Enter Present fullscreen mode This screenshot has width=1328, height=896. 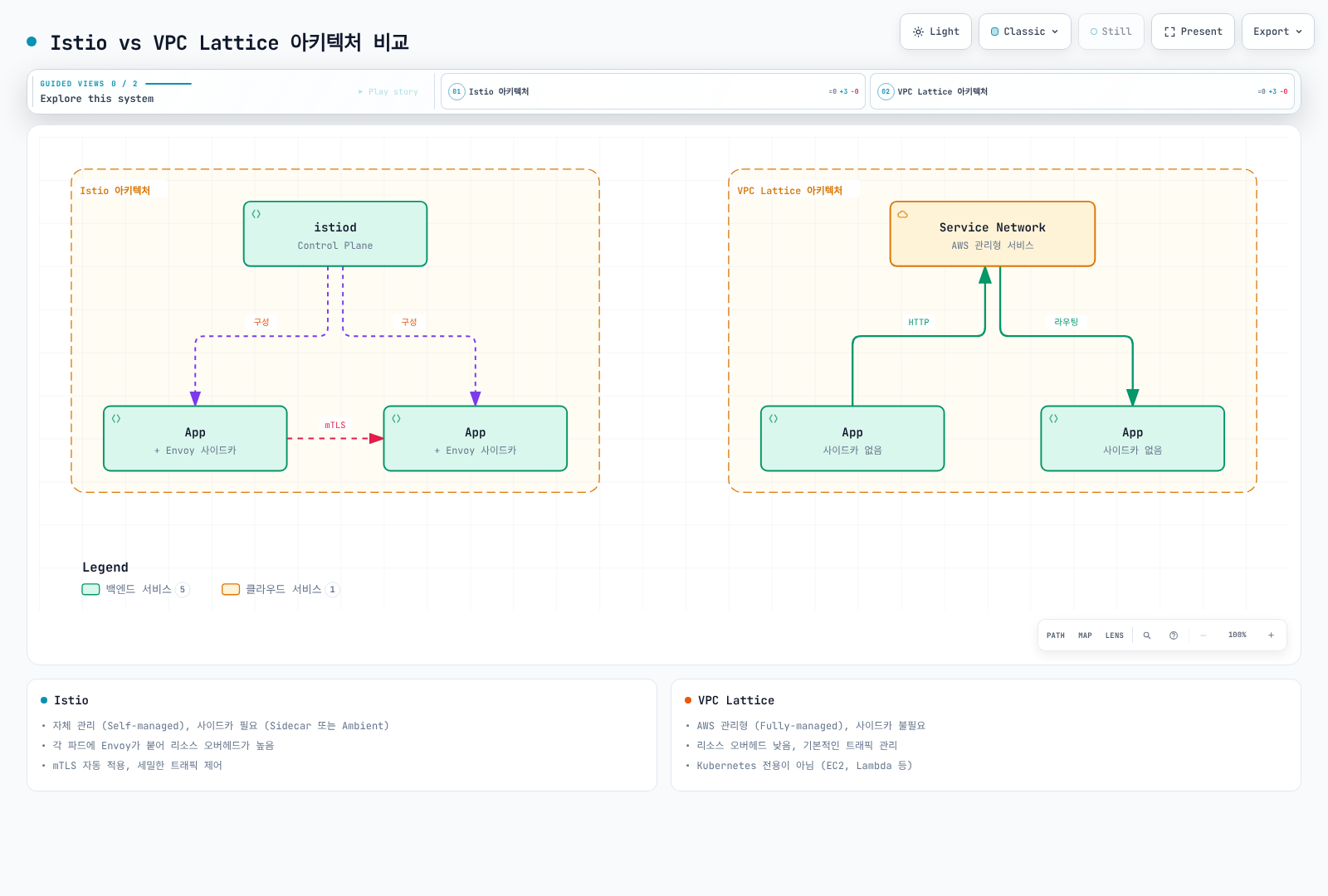(1193, 32)
